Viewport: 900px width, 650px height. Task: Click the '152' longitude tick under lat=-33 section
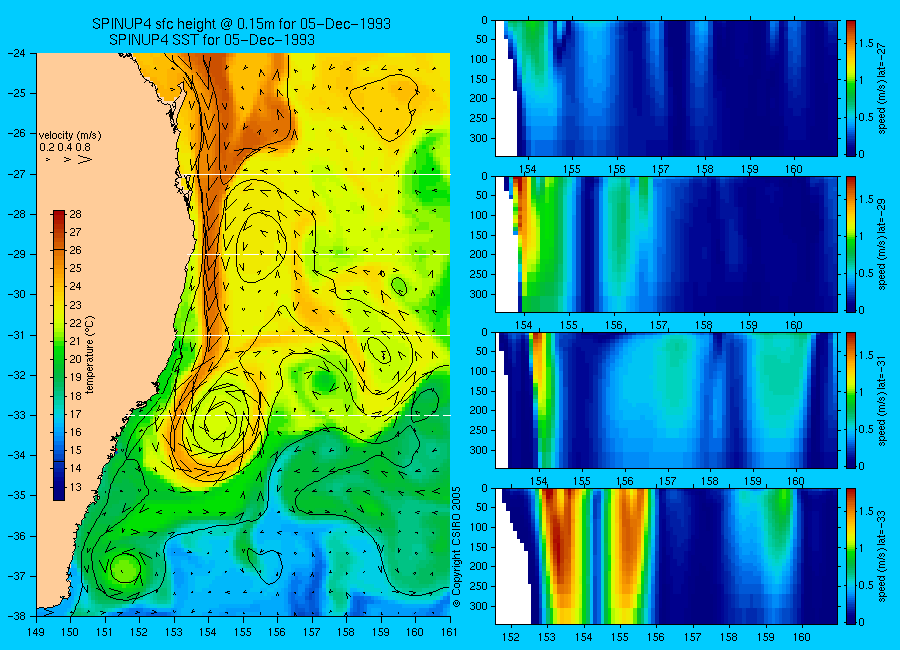tap(510, 637)
